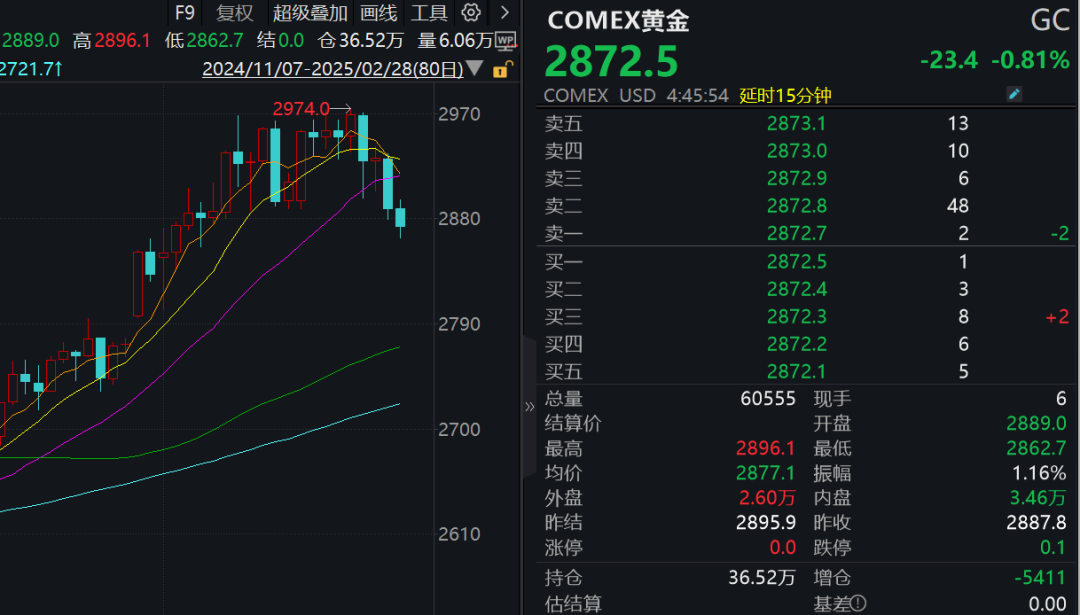Click the info icon next to 基差
Image resolution: width=1080 pixels, height=615 pixels.
tap(858, 604)
